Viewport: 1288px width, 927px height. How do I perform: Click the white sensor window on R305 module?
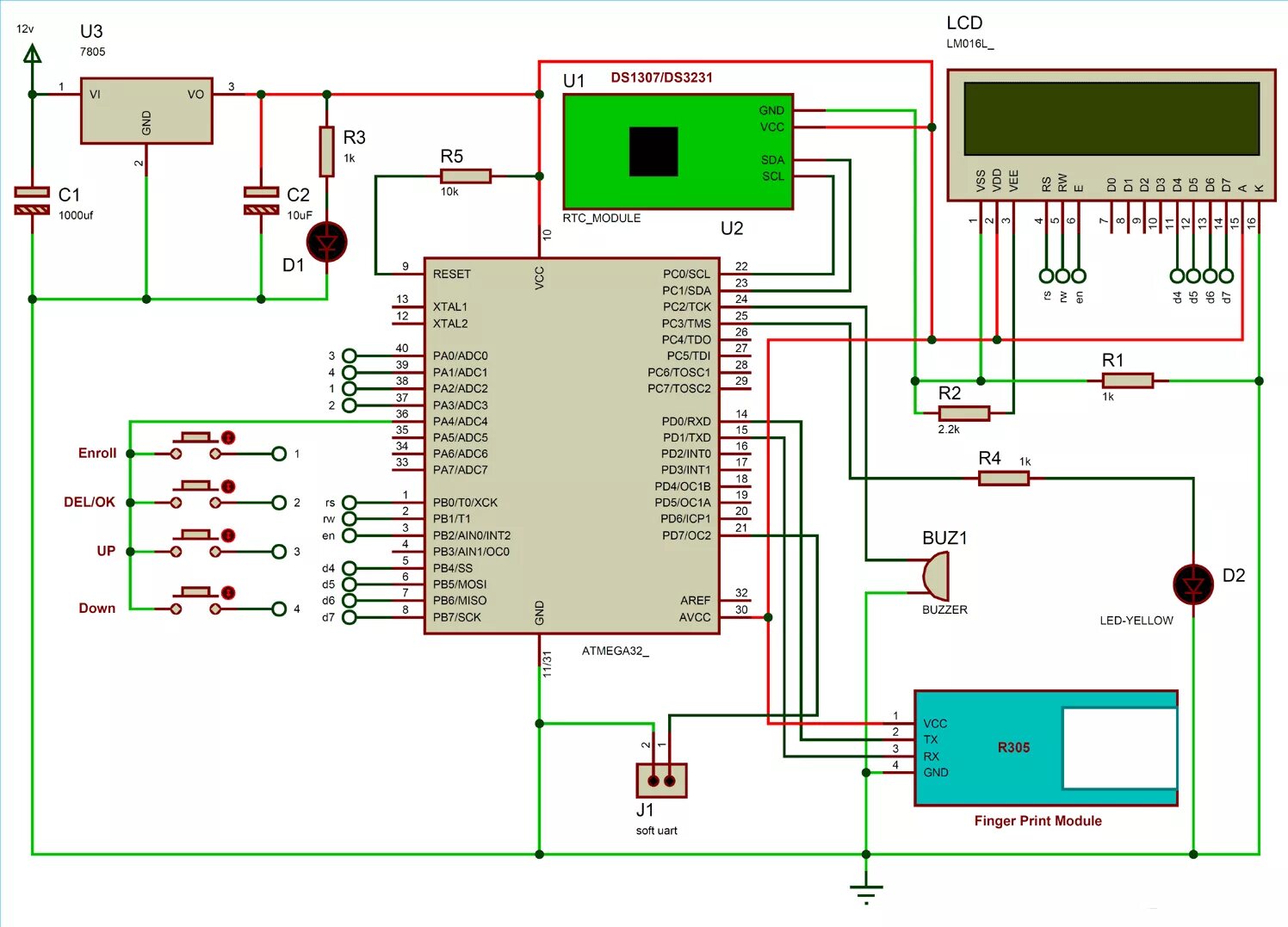(1119, 748)
